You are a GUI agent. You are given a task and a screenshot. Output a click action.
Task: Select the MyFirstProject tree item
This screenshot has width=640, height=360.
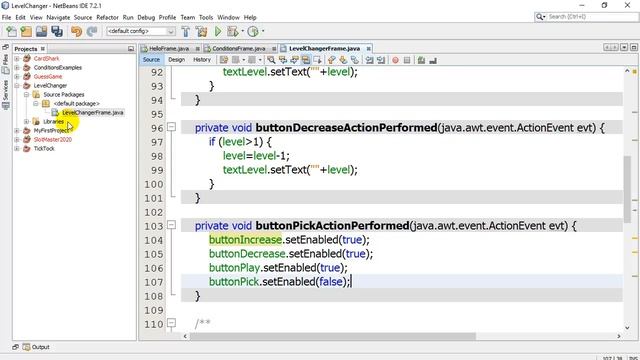pyautogui.click(x=51, y=130)
